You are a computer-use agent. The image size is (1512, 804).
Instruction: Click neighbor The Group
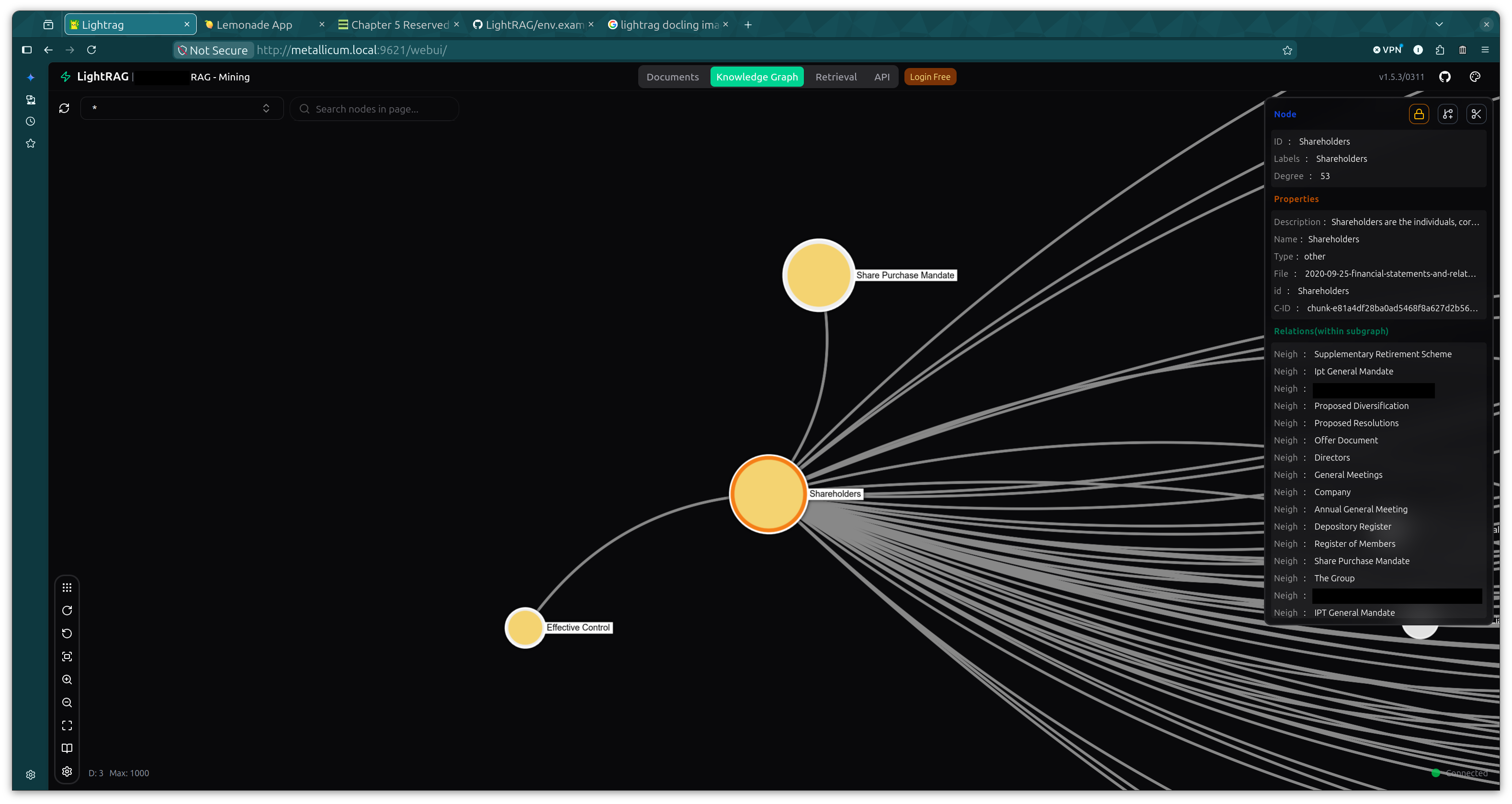tap(1333, 578)
